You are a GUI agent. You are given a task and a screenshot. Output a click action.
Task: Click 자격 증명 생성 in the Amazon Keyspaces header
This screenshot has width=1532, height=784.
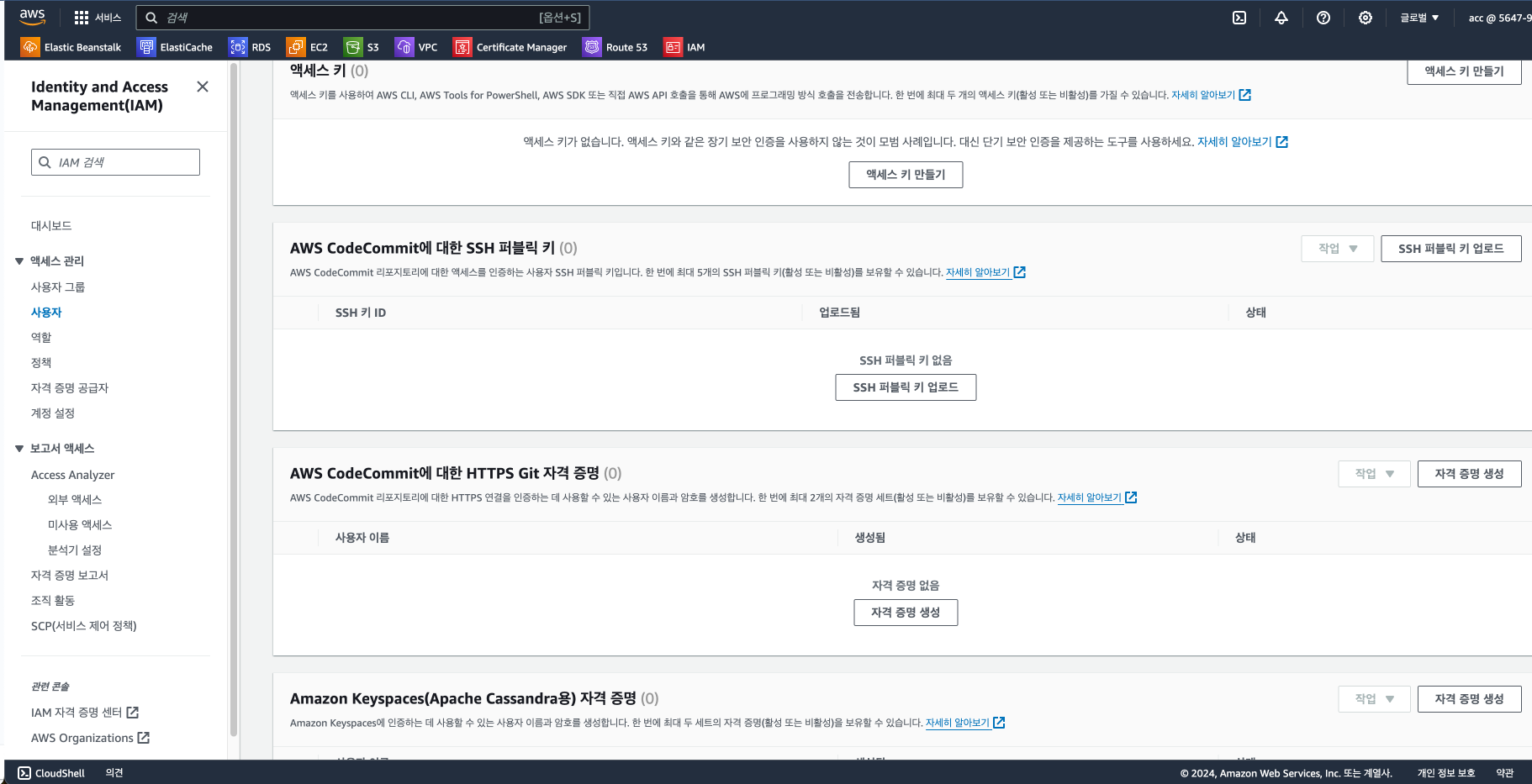tap(1469, 699)
